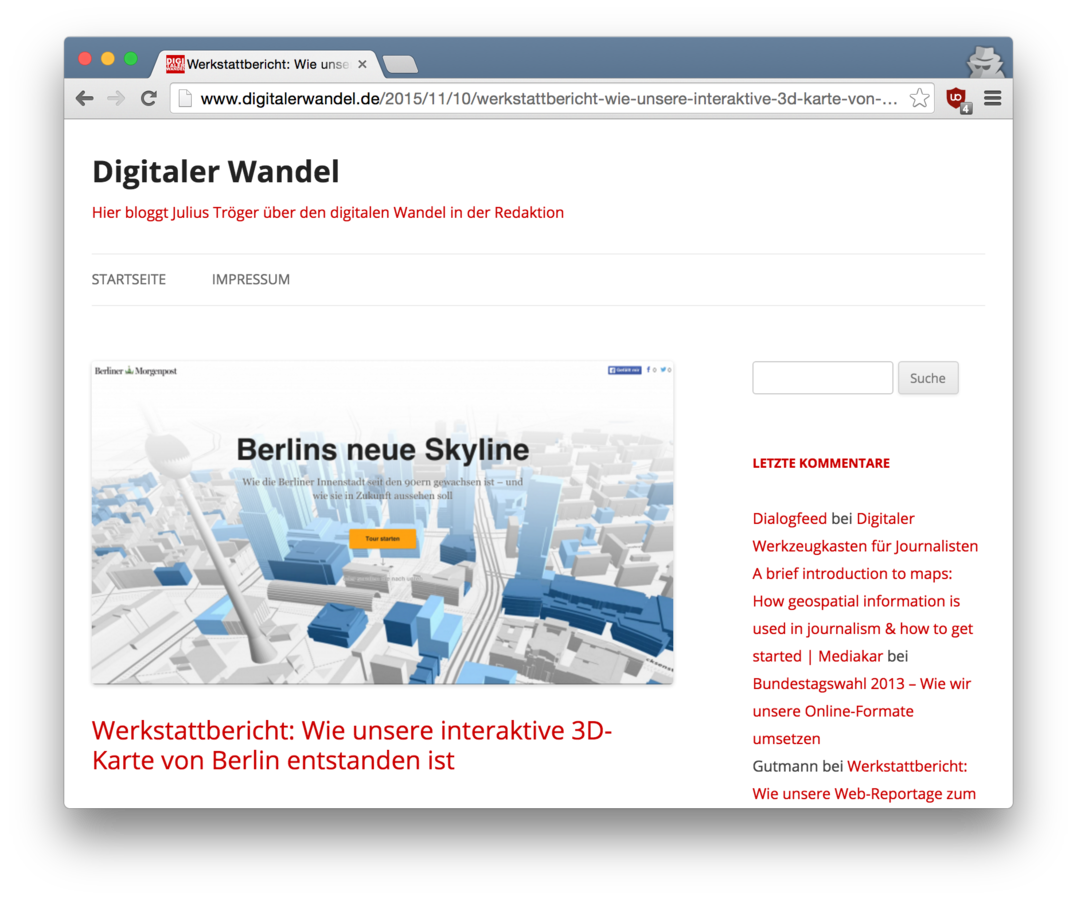Click the browser forward arrow

click(116, 98)
